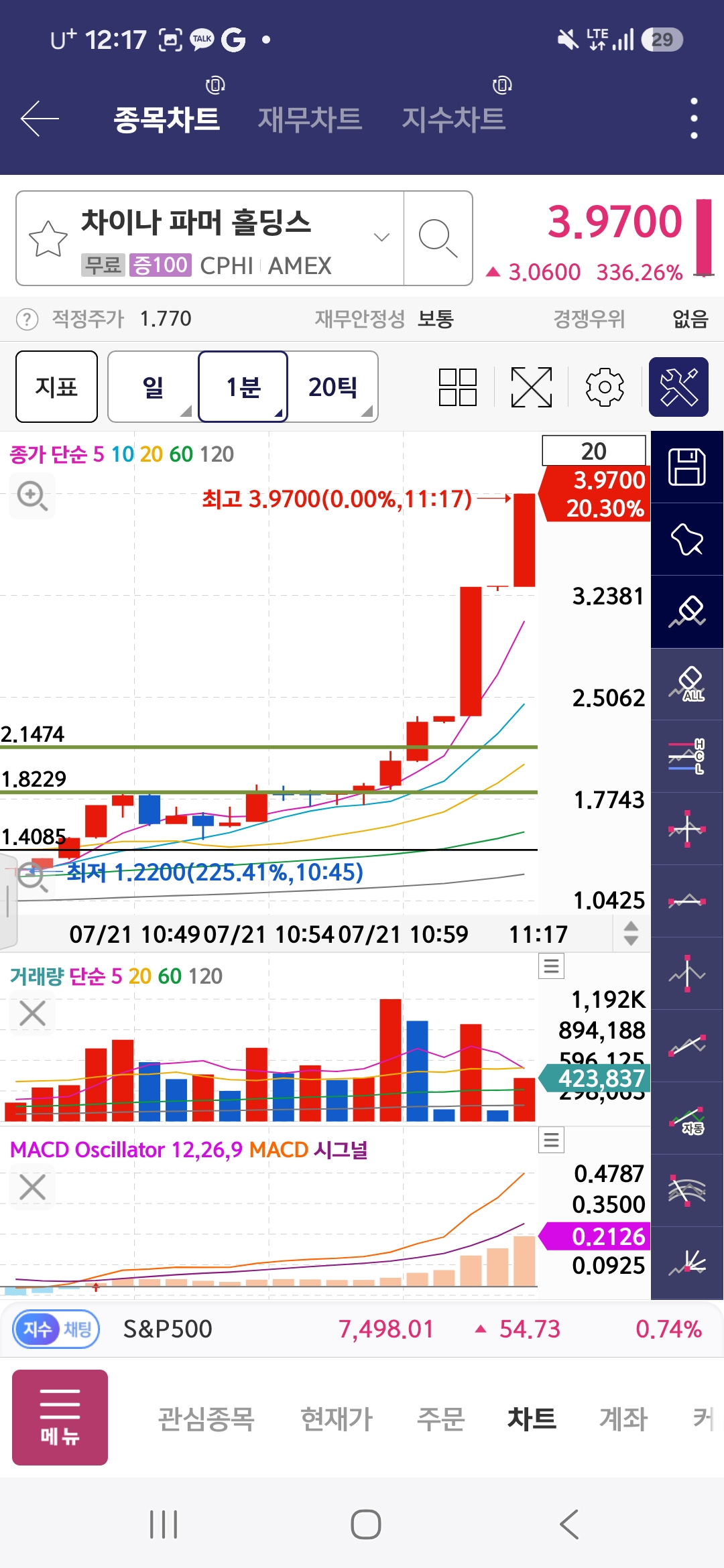The width and height of the screenshot is (724, 1568).
Task: Select the HCL lines tool icon
Action: coord(687,757)
